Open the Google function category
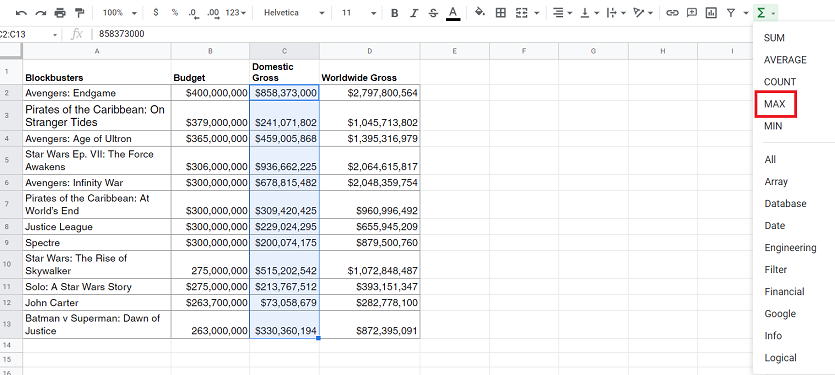 780,314
